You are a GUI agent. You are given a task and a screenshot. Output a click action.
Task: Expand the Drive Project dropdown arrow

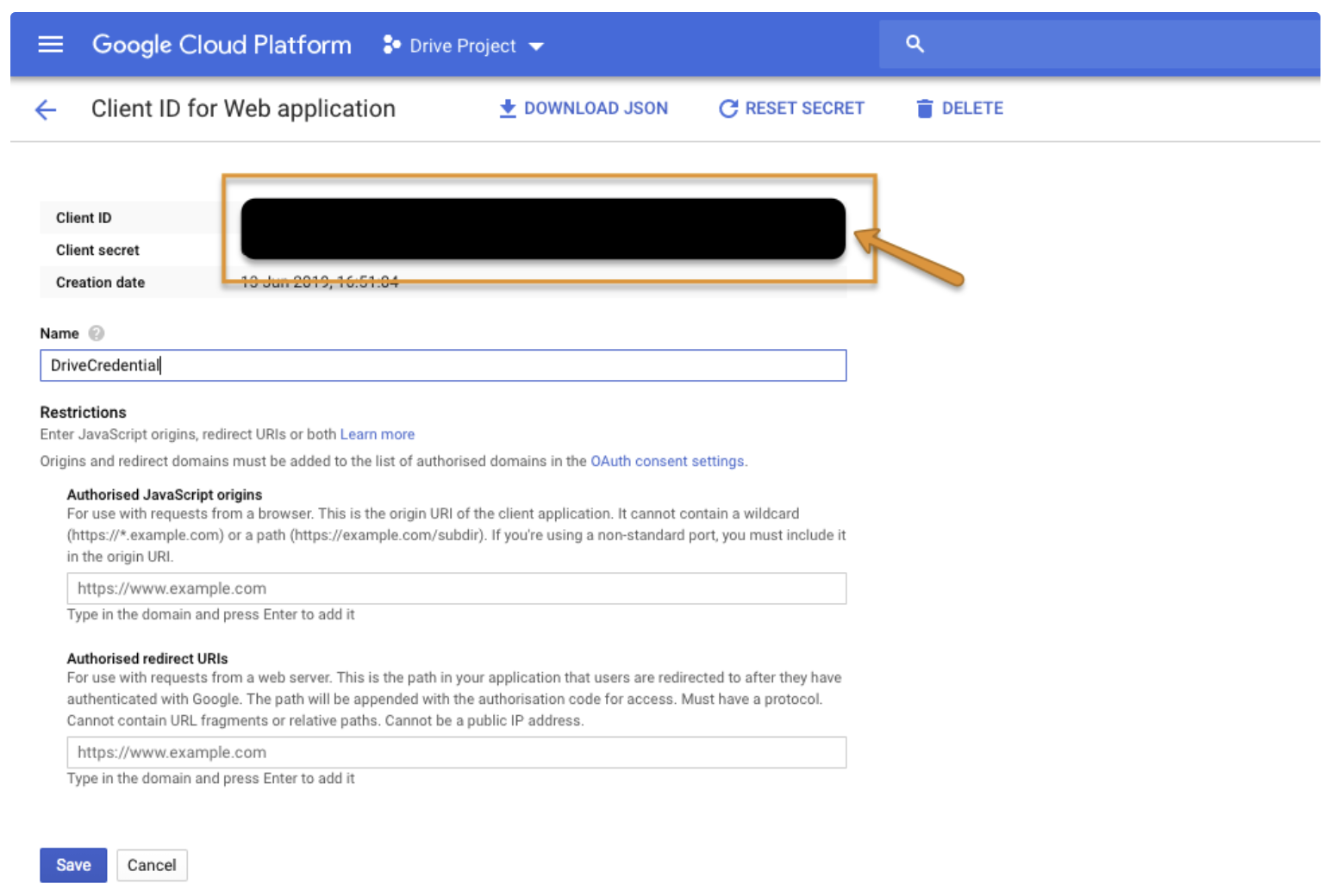(x=536, y=47)
